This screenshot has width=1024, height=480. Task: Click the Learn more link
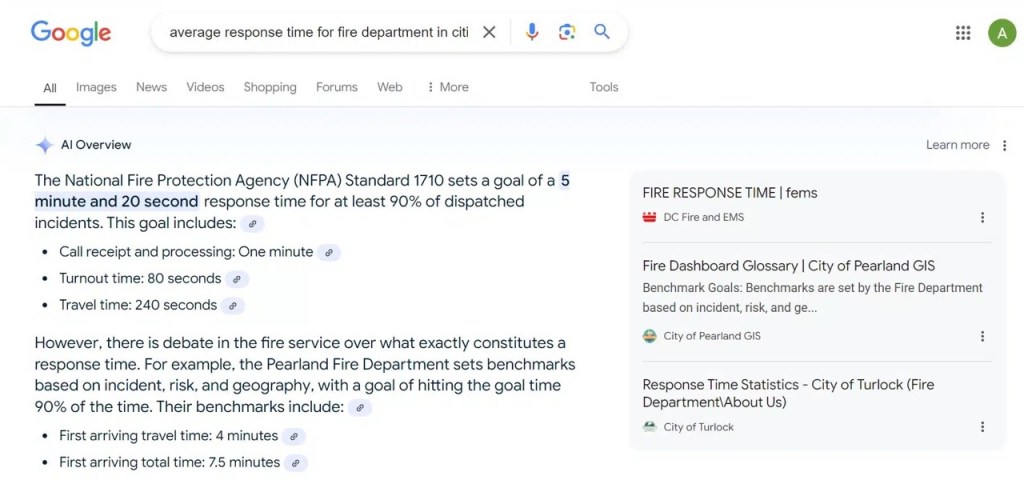point(957,145)
